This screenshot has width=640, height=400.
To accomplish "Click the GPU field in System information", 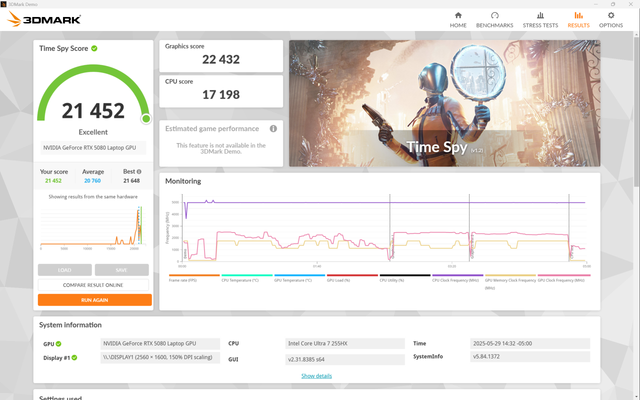I will coord(160,343).
